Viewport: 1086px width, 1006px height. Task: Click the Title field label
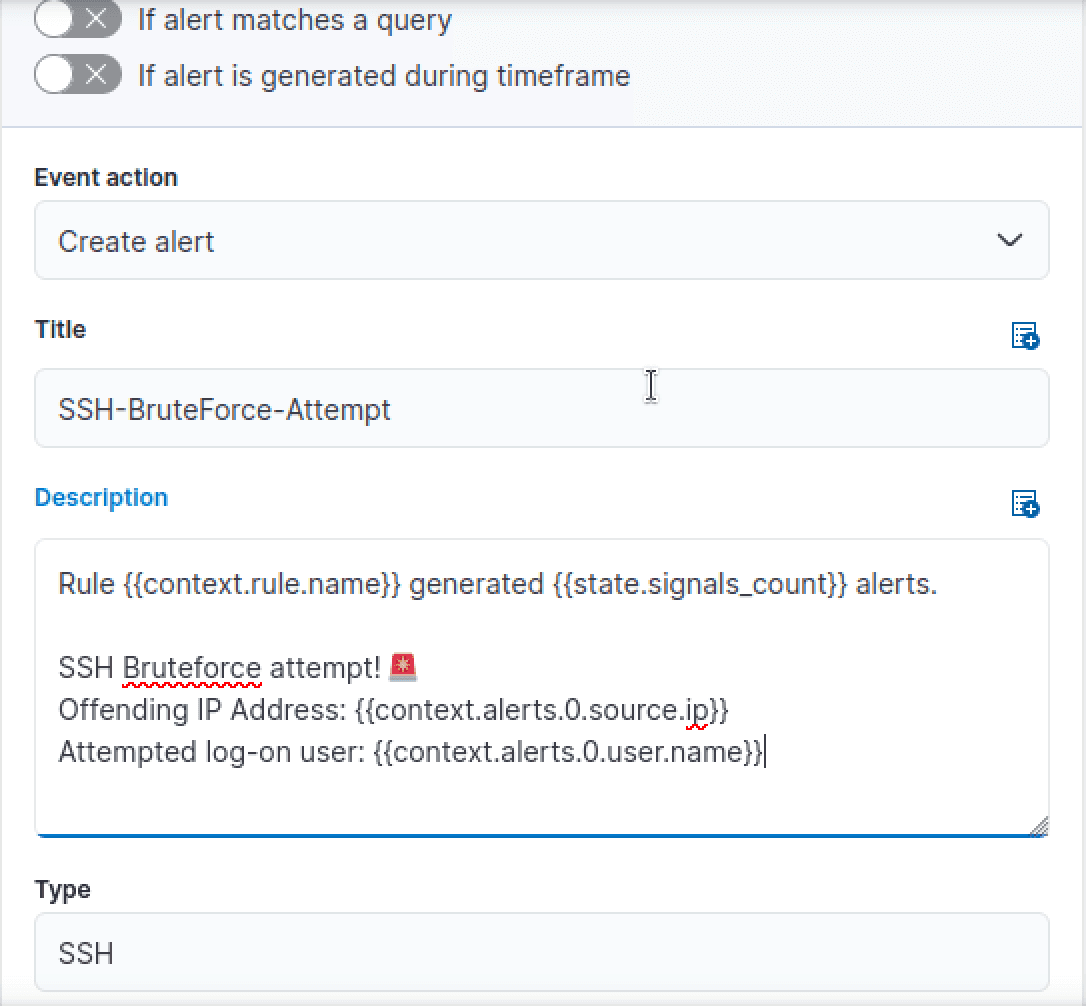(x=60, y=329)
